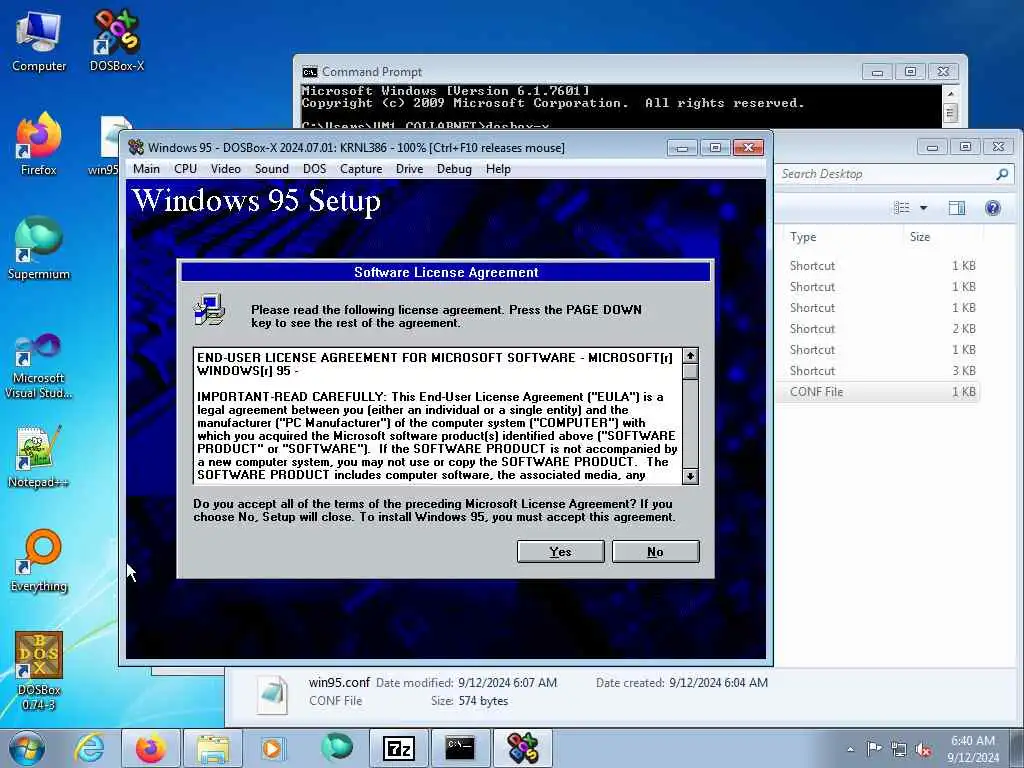The width and height of the screenshot is (1024, 768).
Task: Click the date created value 9/12/2024 6:04 AM
Action: tap(718, 682)
